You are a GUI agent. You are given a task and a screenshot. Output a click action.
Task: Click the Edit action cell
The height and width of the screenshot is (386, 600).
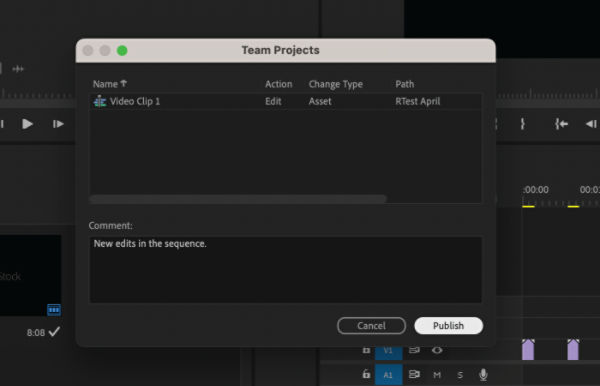coord(273,101)
